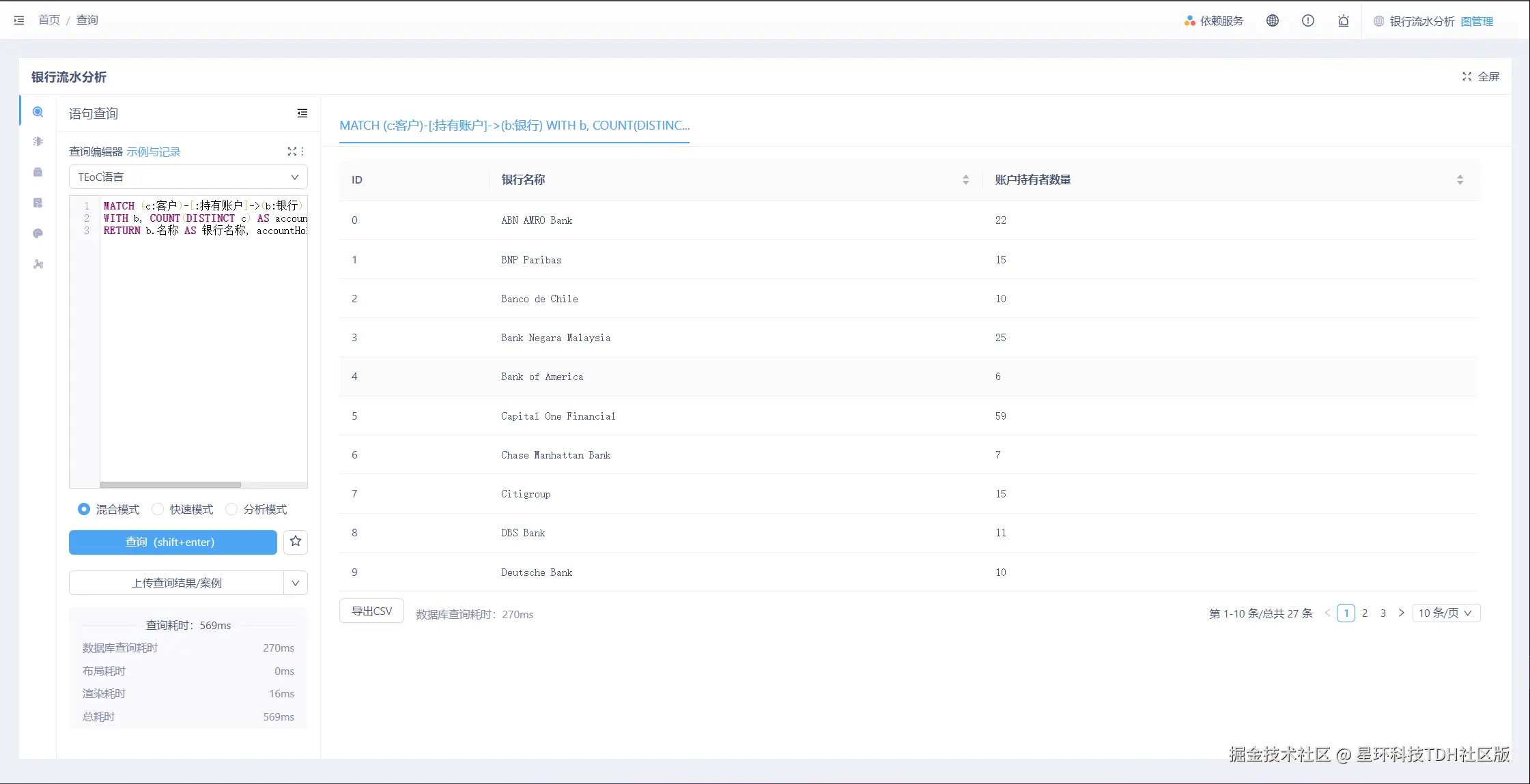1530x784 pixels.
Task: Export results with 导出CSV button
Action: [372, 611]
